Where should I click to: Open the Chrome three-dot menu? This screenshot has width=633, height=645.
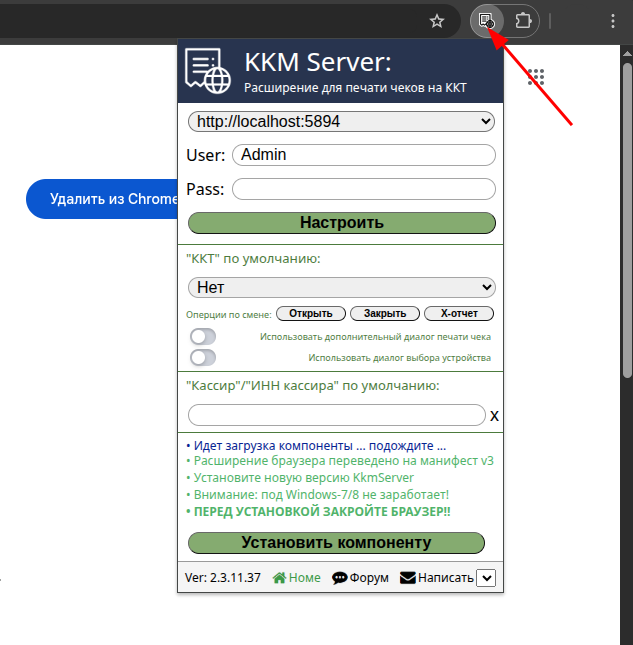coord(612,21)
